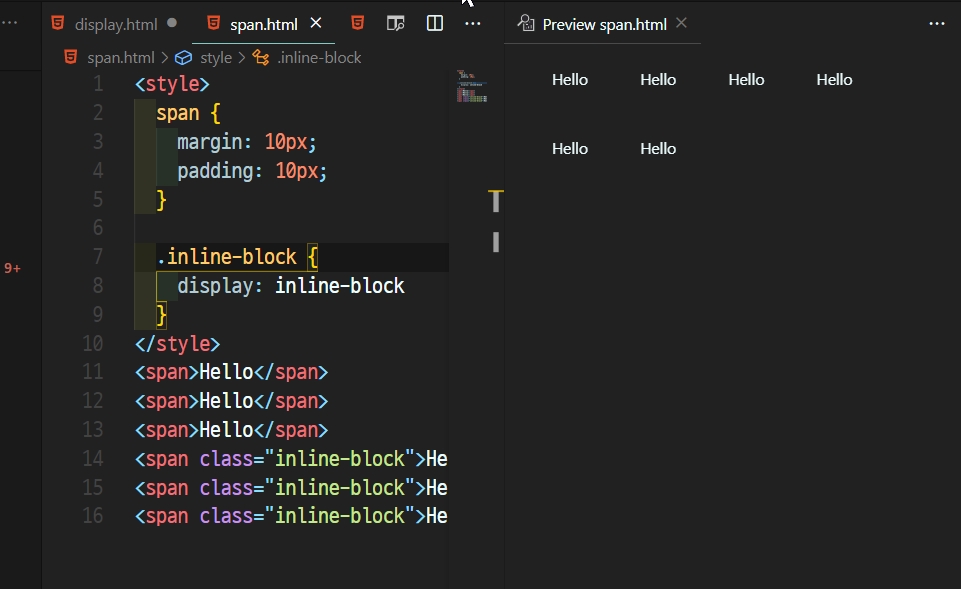Click the preview tab icon
This screenshot has height=589, width=961.
coord(526,23)
